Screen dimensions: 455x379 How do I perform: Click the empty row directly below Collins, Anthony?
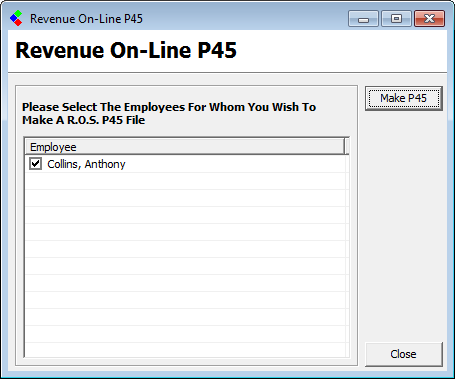pyautogui.click(x=185, y=181)
